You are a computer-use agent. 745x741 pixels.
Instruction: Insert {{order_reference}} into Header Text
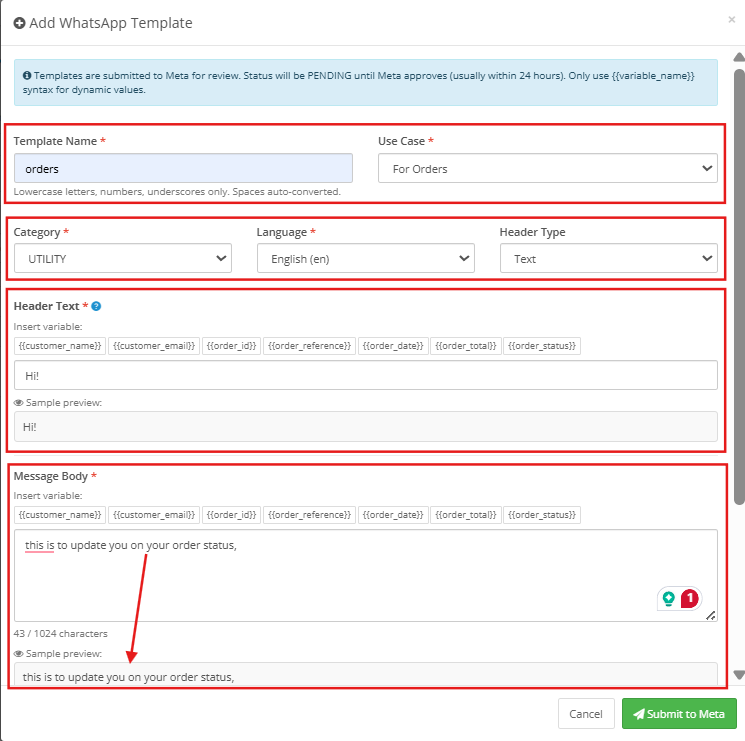coord(309,346)
